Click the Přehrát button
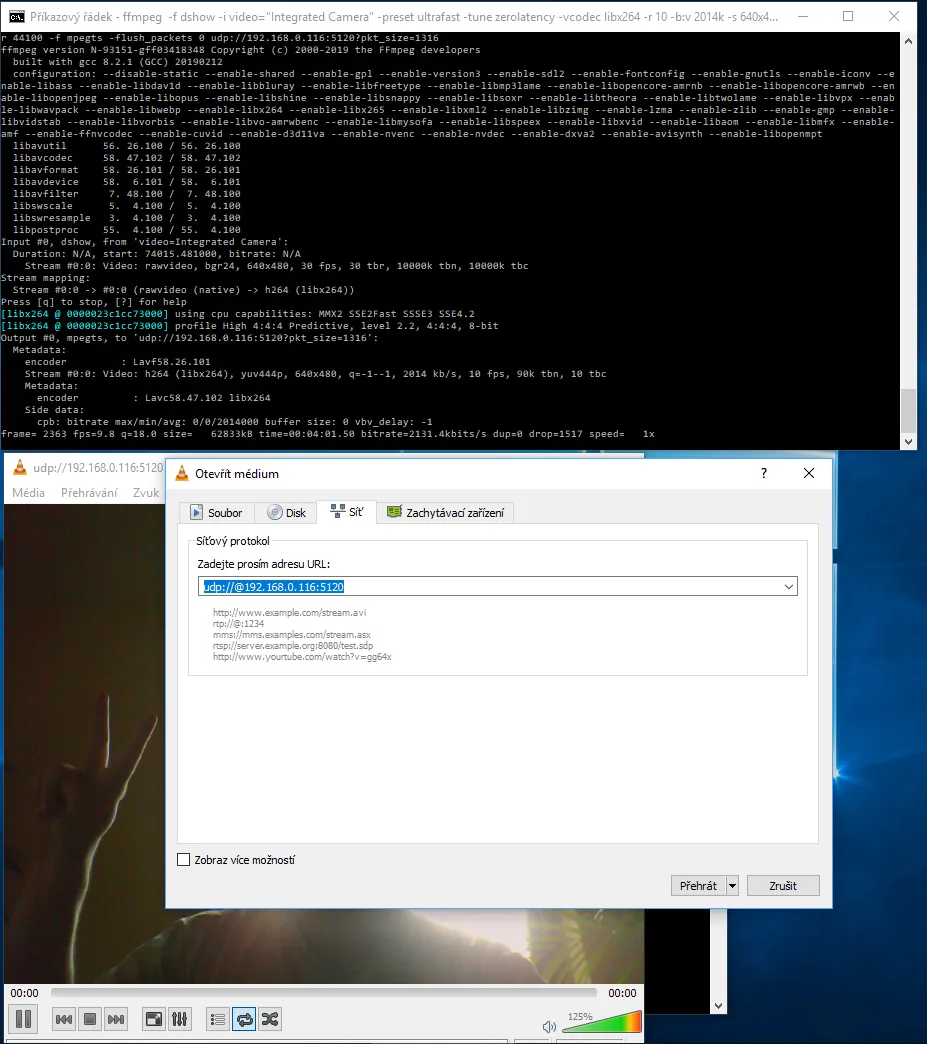Viewport: 927px width, 1044px height. (698, 886)
